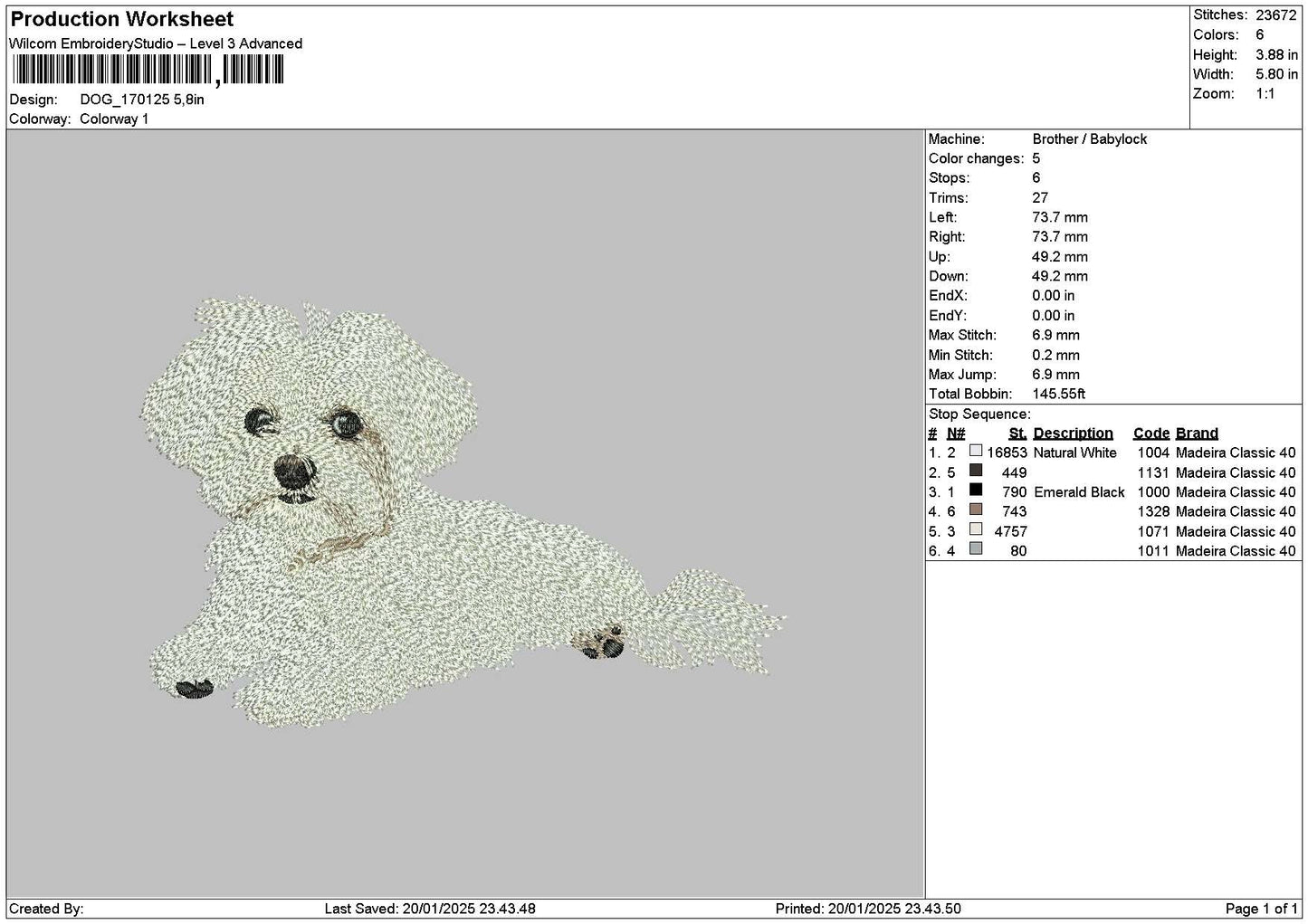1308x924 pixels.
Task: Click the Max Jump value 6.9 mm
Action: click(1056, 375)
